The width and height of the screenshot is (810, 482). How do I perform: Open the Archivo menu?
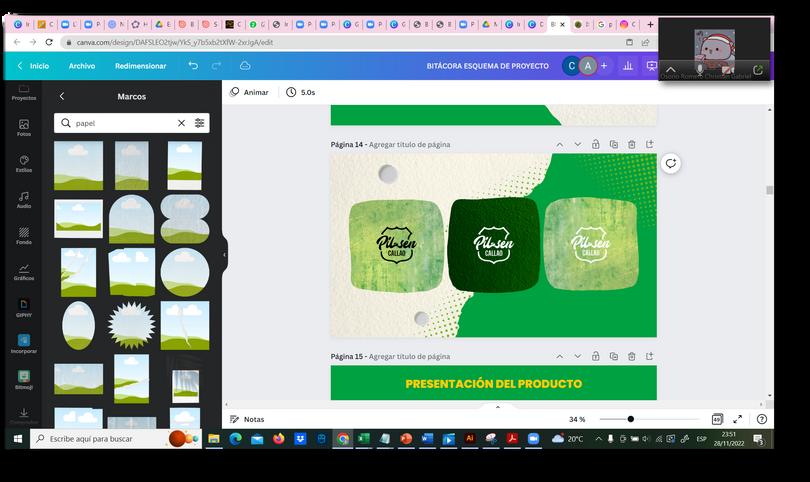coord(82,66)
